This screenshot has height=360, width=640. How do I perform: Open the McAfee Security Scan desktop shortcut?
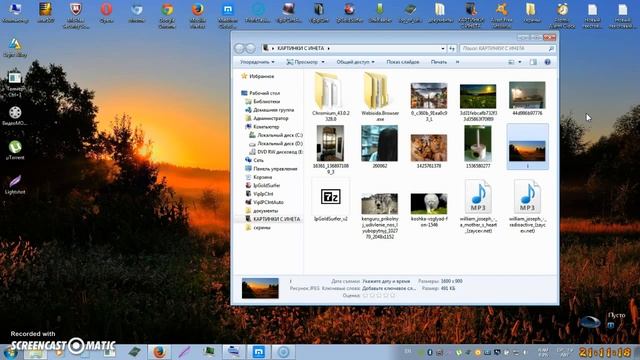pyautogui.click(x=76, y=15)
